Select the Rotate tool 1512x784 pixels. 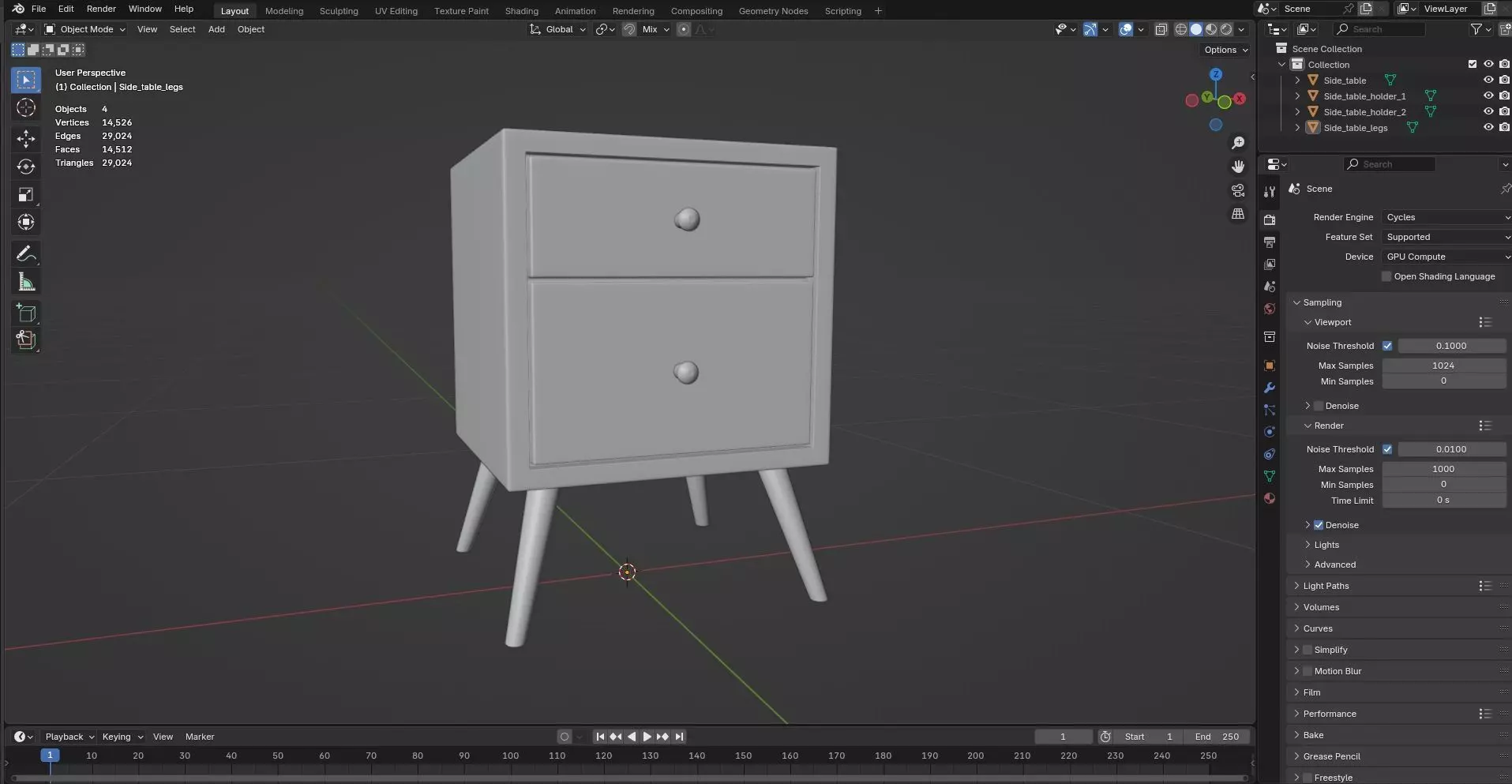pos(26,167)
